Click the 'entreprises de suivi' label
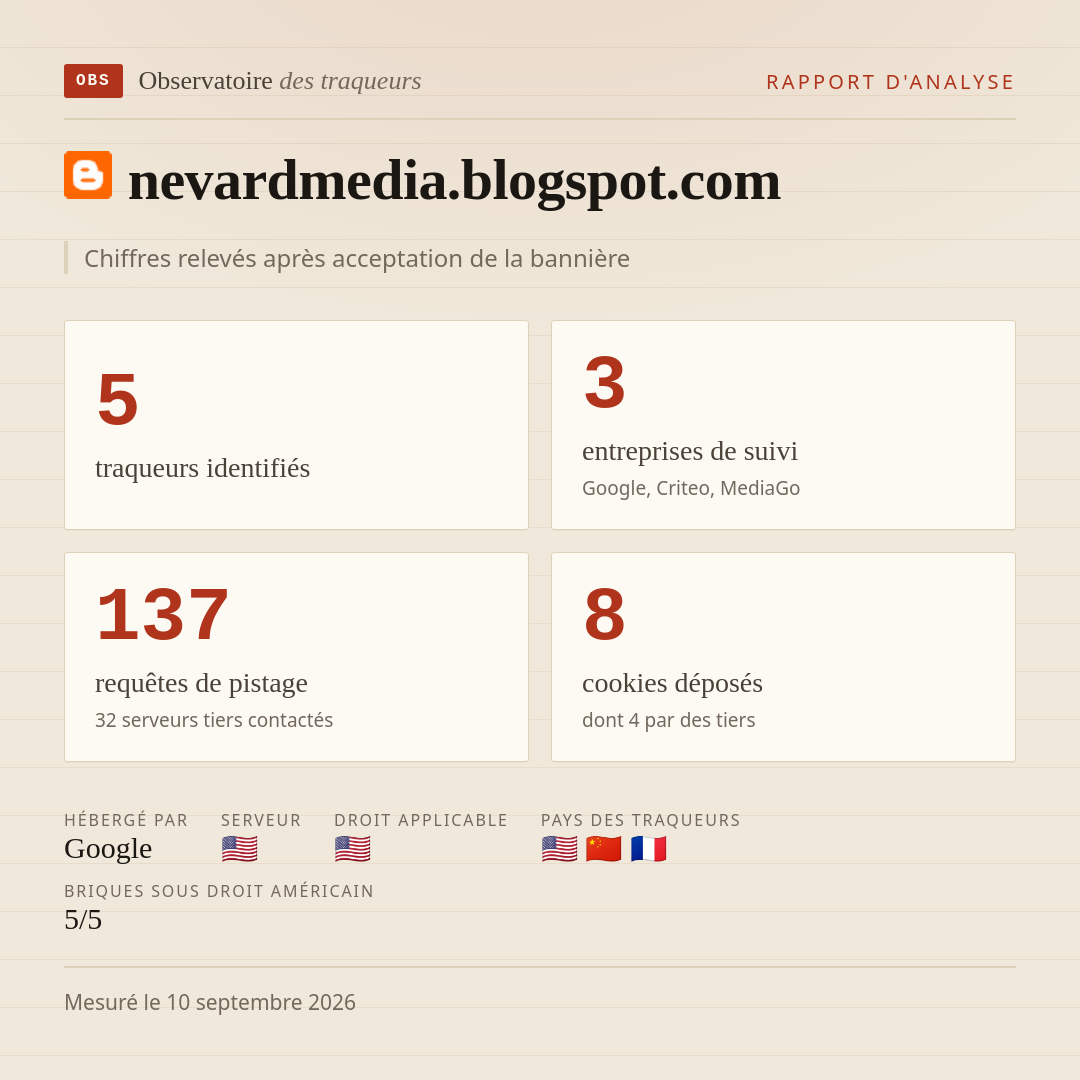The height and width of the screenshot is (1080, 1080). click(689, 451)
